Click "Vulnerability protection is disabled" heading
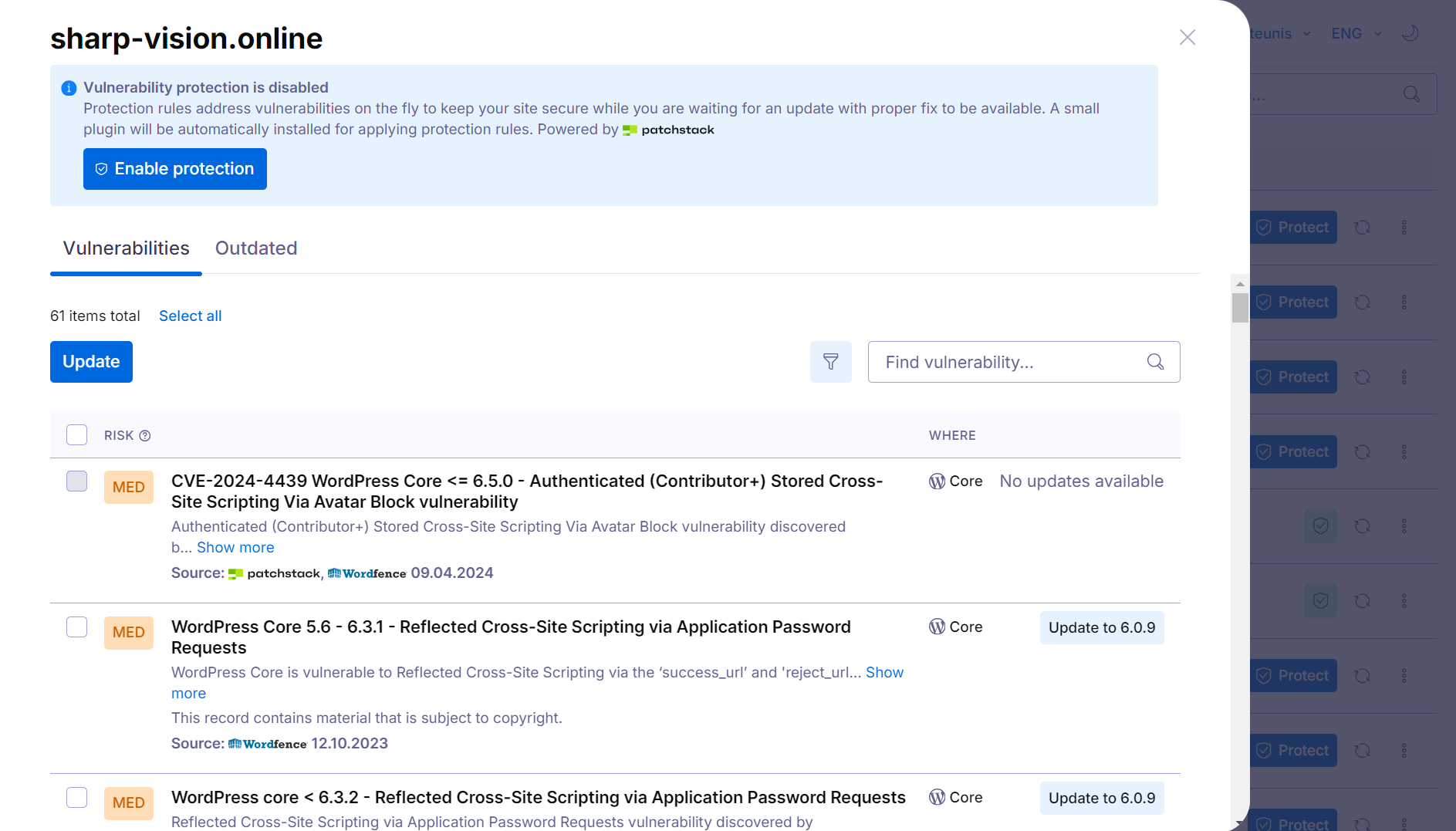This screenshot has height=831, width=1456. pos(206,88)
